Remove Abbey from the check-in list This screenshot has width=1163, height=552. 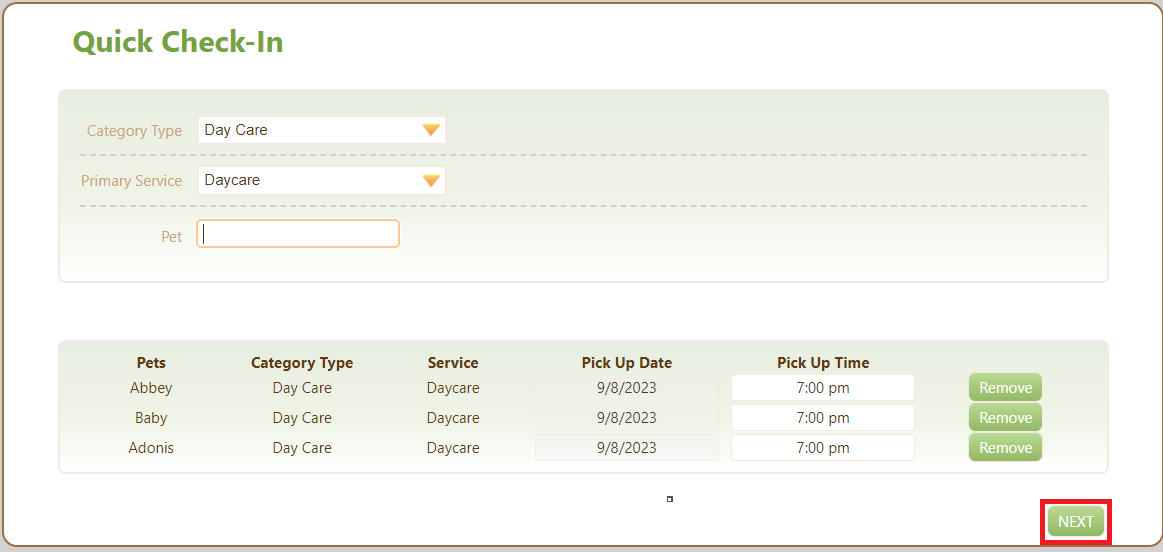coord(1005,388)
